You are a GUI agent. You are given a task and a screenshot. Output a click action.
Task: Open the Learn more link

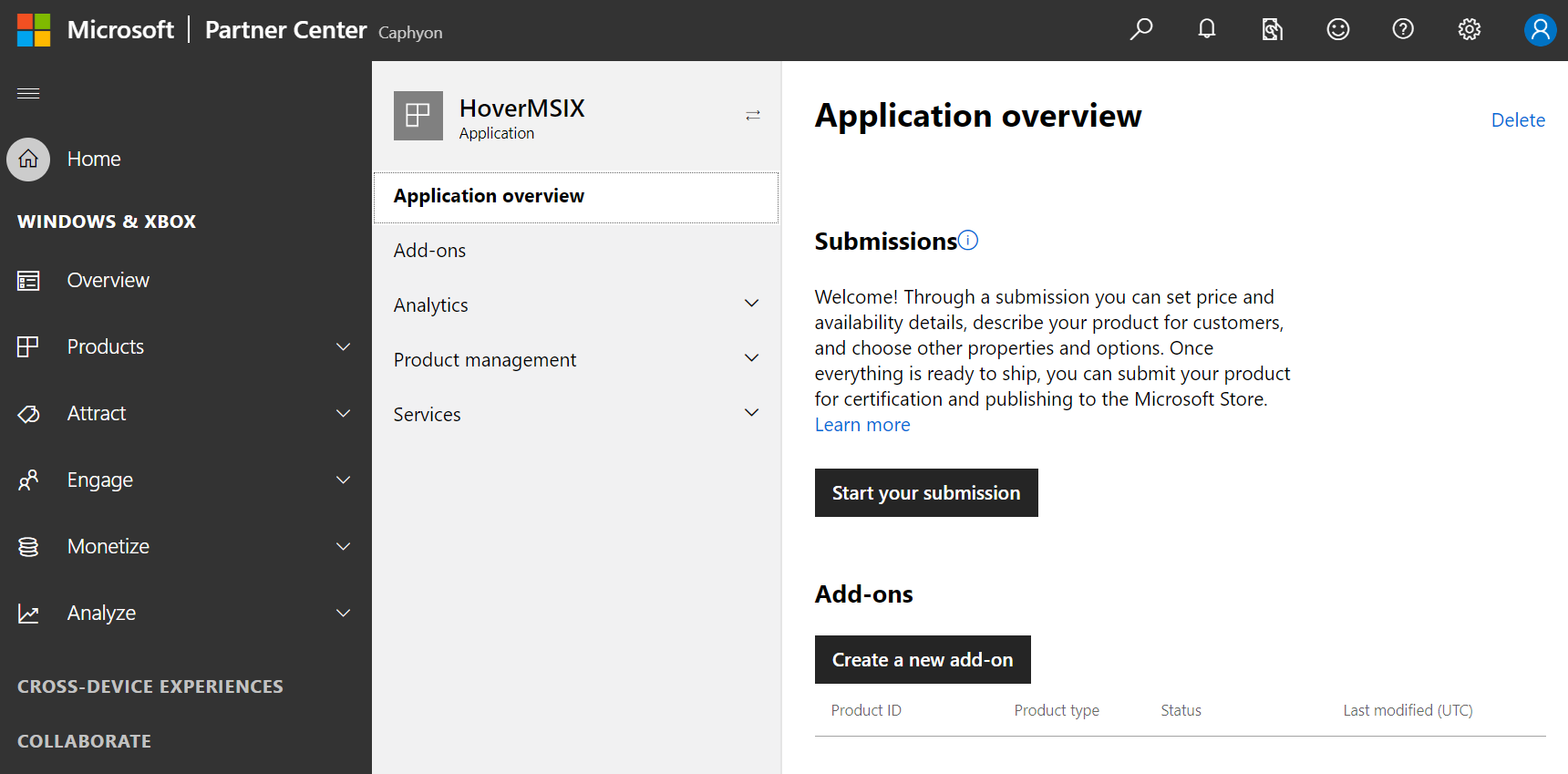coord(862,425)
